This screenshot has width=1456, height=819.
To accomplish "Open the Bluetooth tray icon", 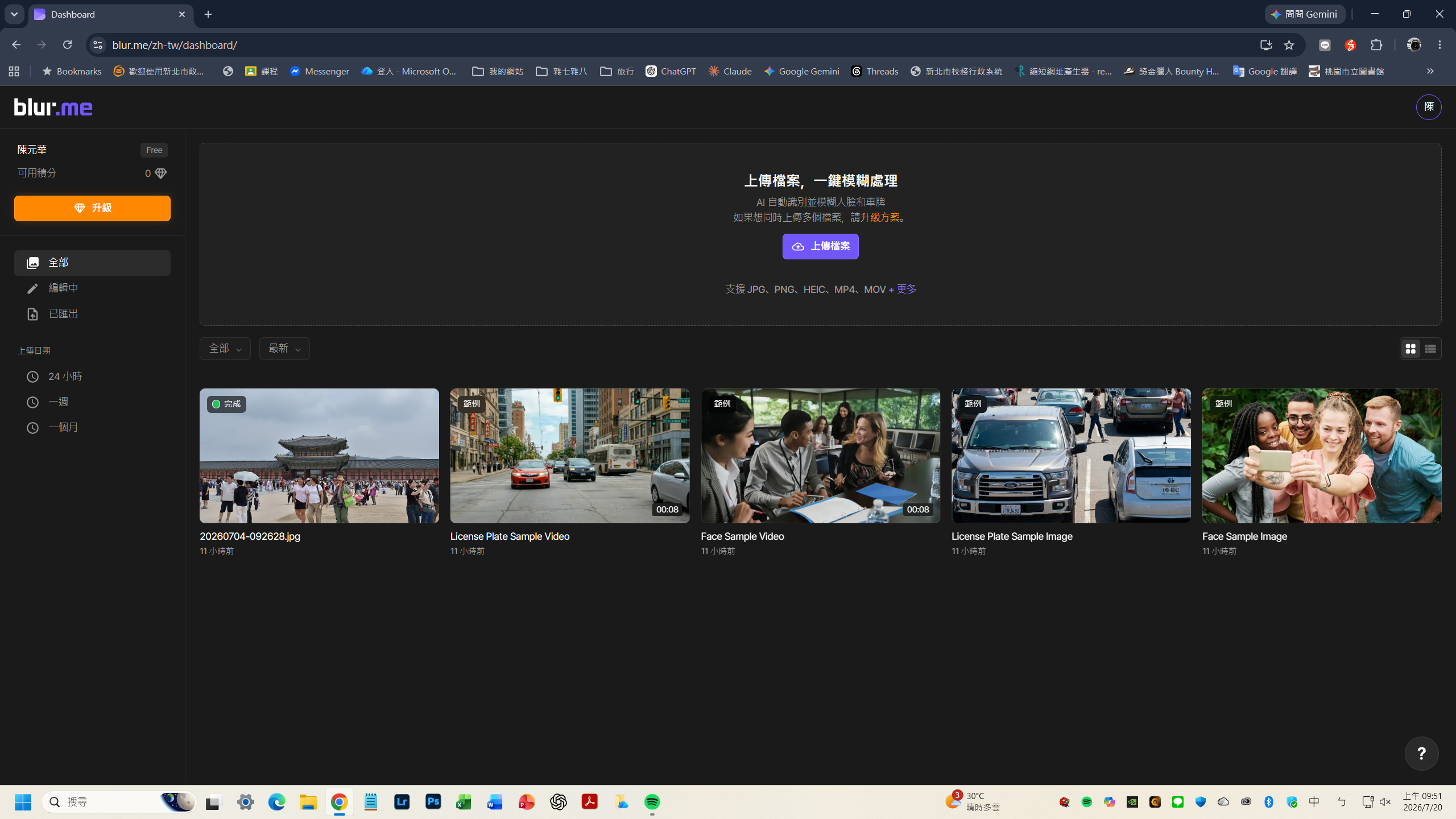I will point(1268,802).
